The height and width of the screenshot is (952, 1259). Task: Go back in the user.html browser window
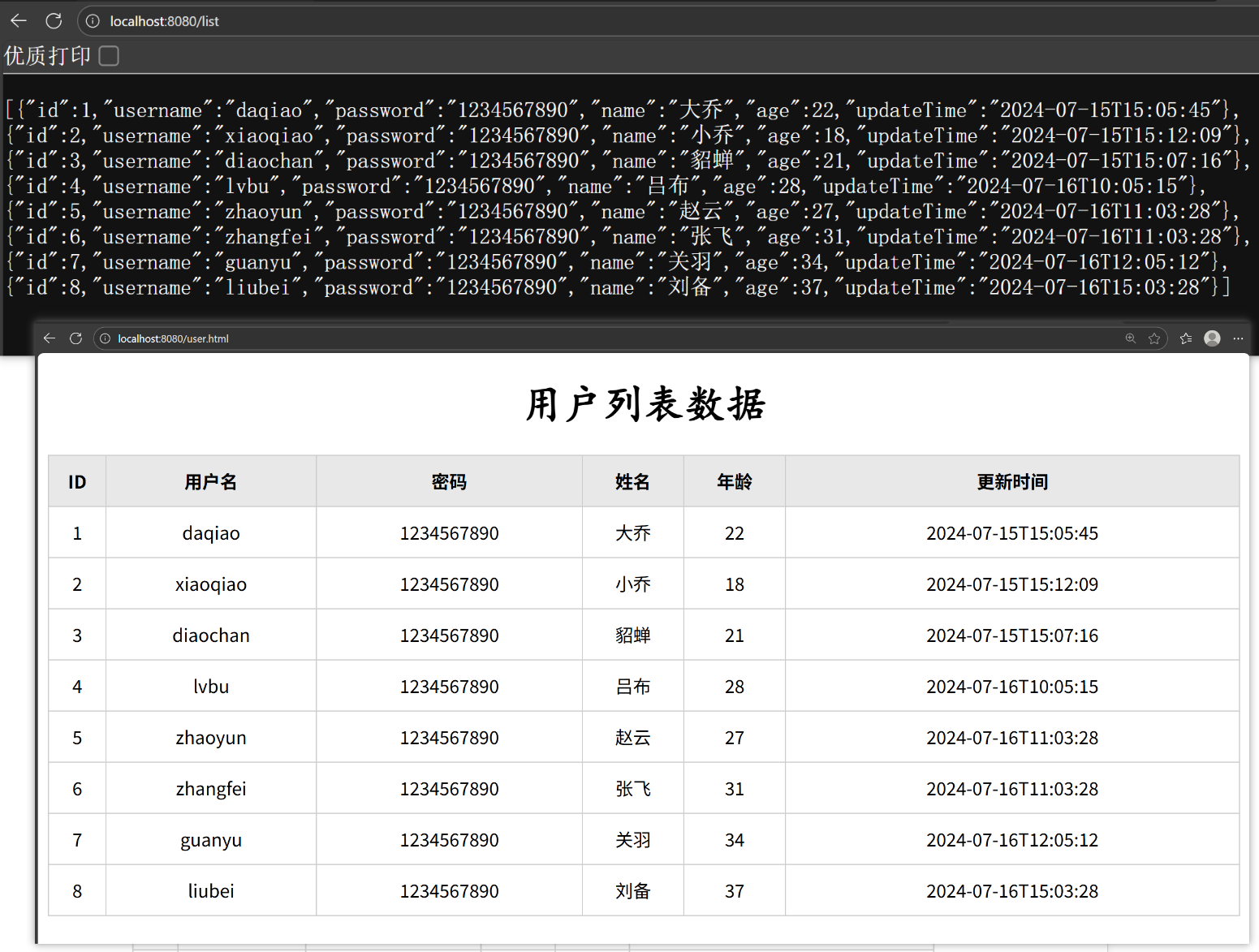(50, 338)
